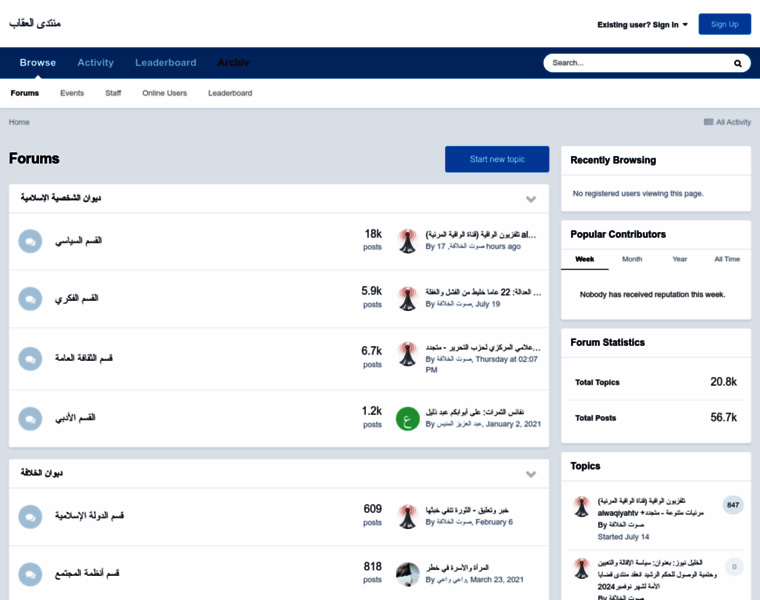Open the قسم الدولة الإسلامية forum link
The image size is (760, 600).
tap(89, 516)
